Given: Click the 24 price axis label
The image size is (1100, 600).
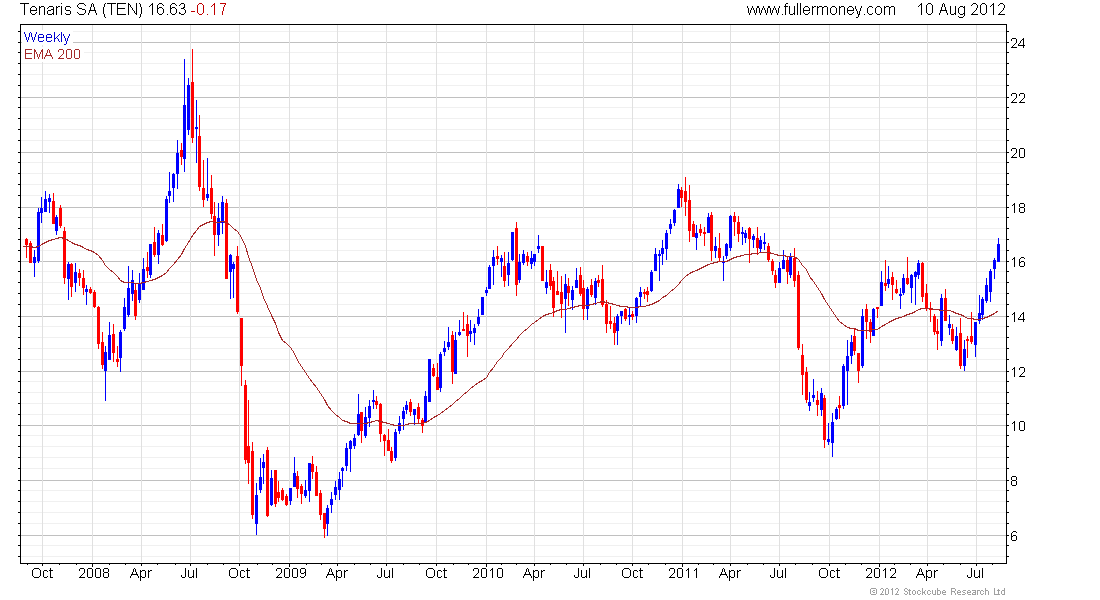Looking at the screenshot, I should pyautogui.click(x=1017, y=44).
